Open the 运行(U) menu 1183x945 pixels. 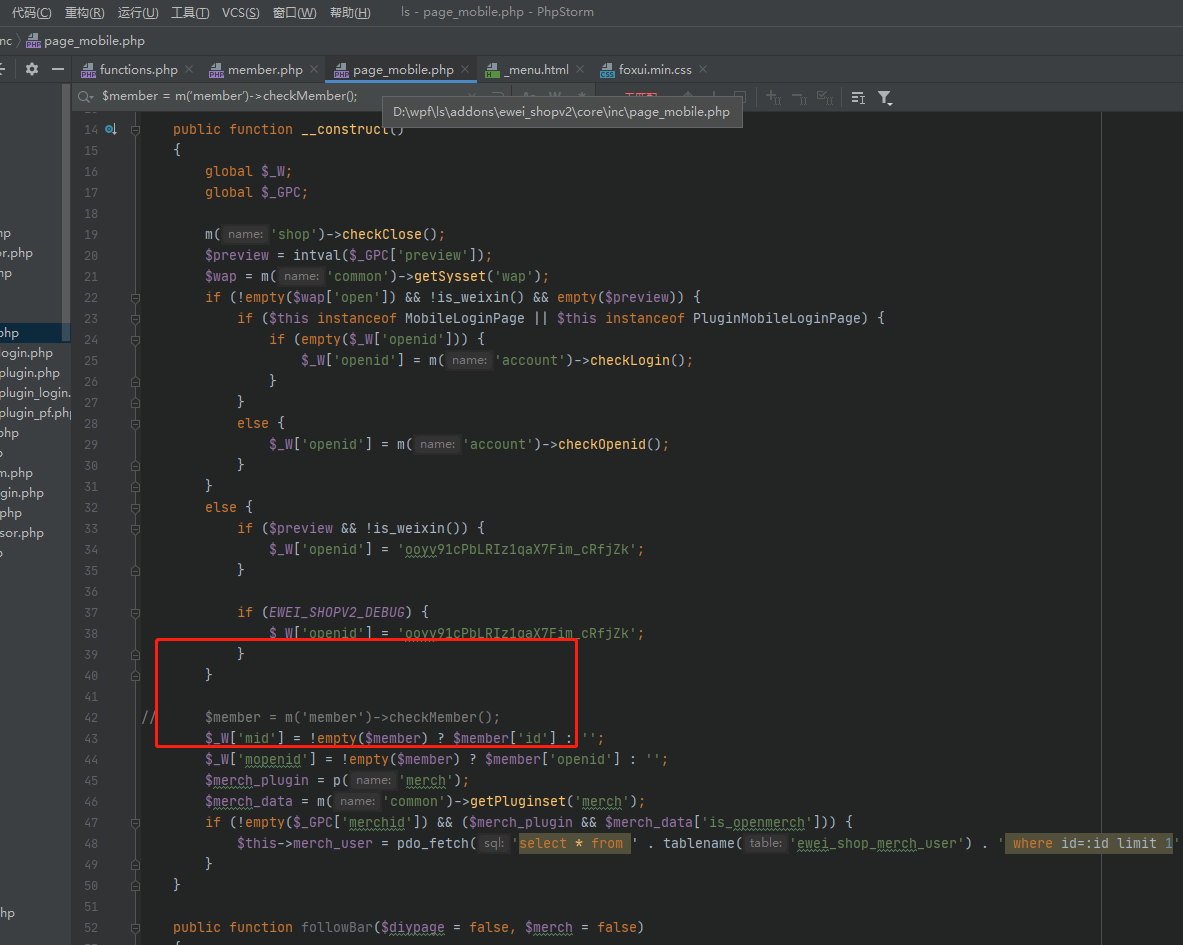coord(138,12)
